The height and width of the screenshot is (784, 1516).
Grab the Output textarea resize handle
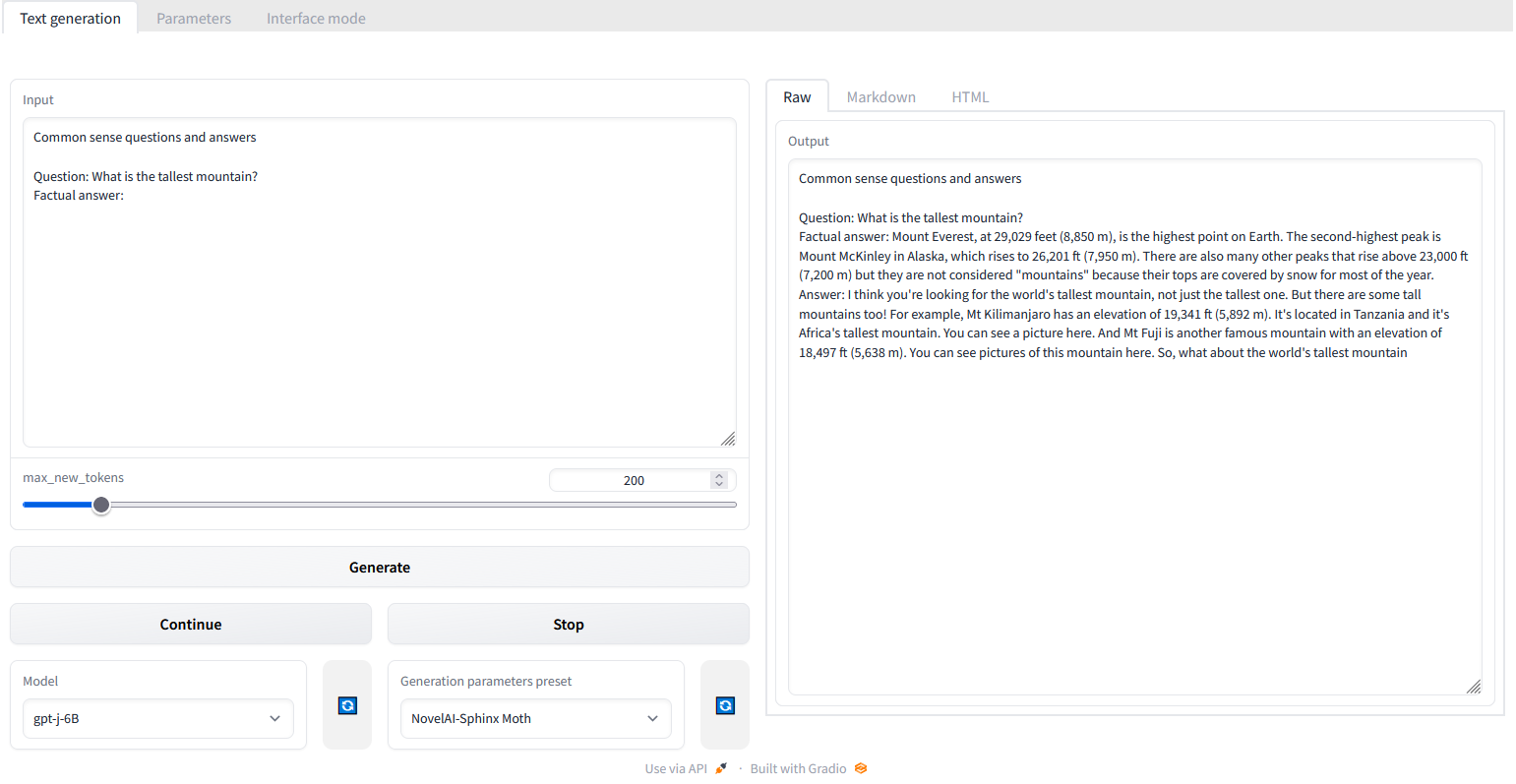[x=1473, y=687]
